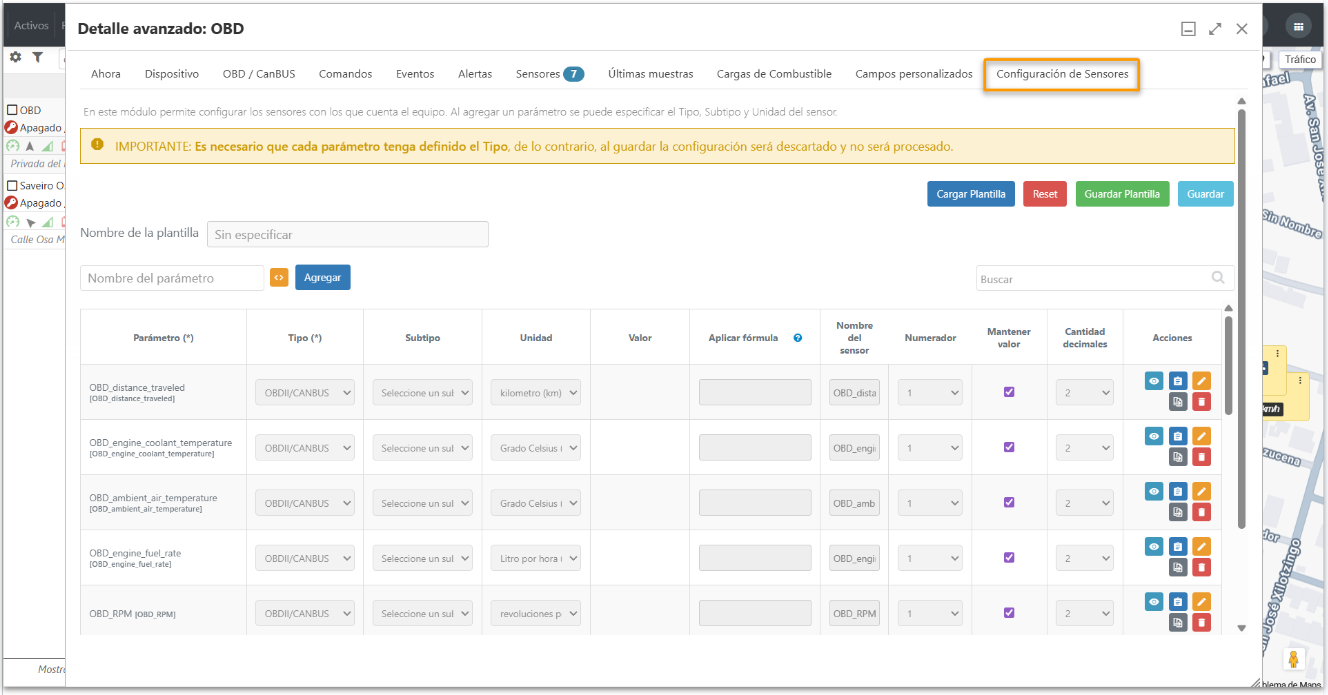
Task: Open Tipo dropdown for OBD_distance_traveled
Action: (305, 393)
